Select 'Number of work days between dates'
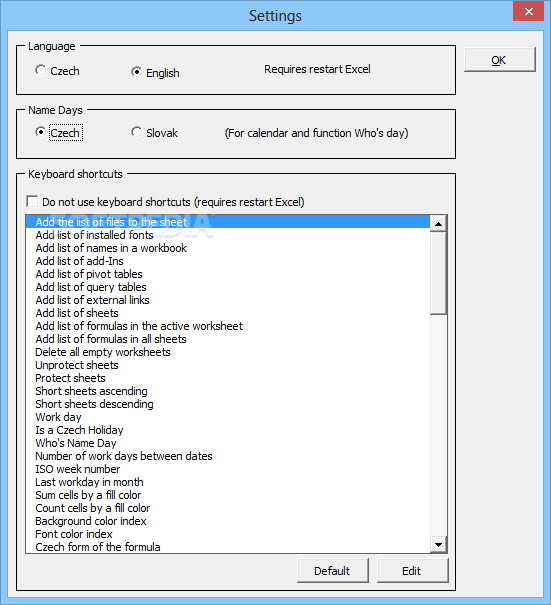This screenshot has height=605, width=551. (x=228, y=456)
